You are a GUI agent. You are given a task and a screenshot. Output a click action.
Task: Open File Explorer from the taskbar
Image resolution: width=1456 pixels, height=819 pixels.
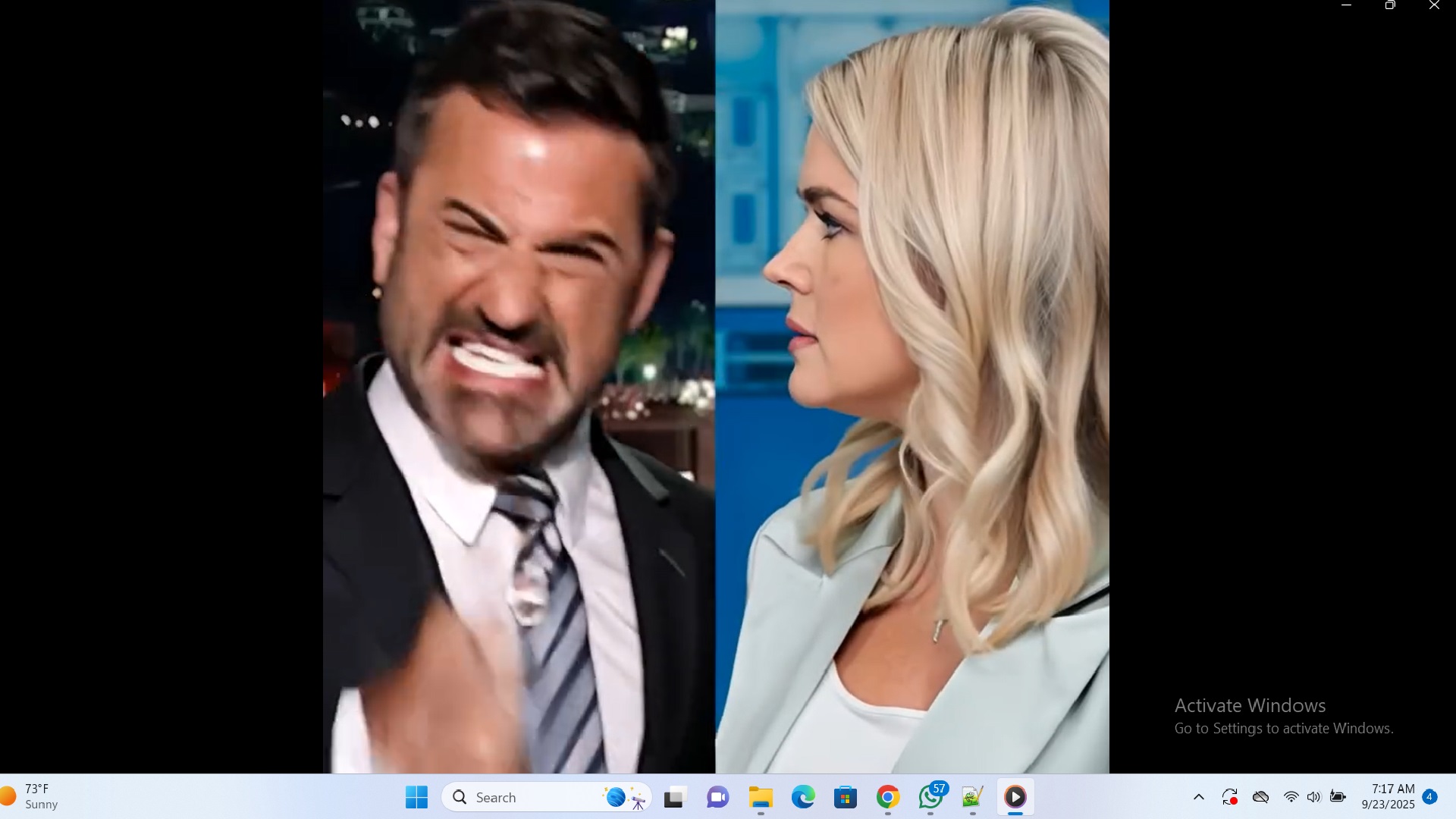761,797
